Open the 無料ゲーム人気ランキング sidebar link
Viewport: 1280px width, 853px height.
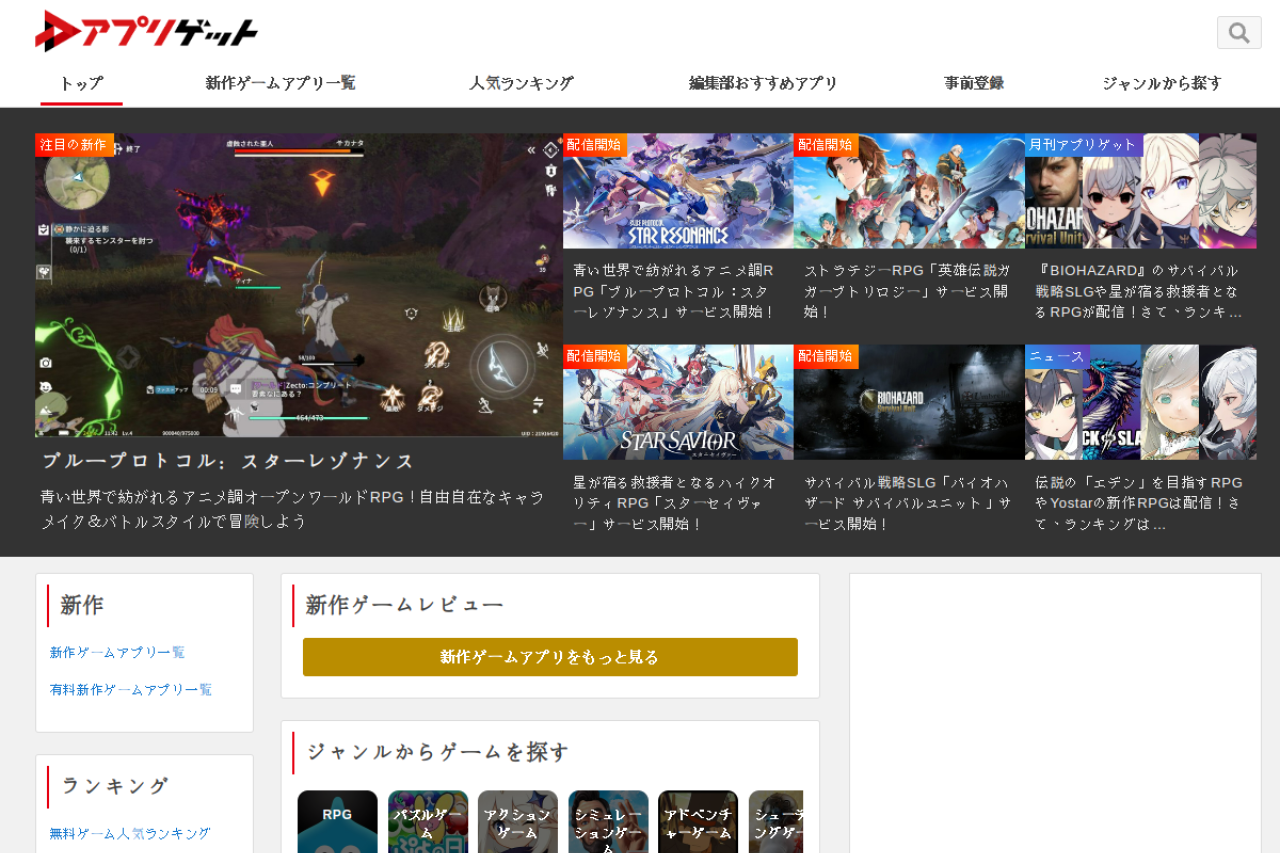click(x=130, y=833)
